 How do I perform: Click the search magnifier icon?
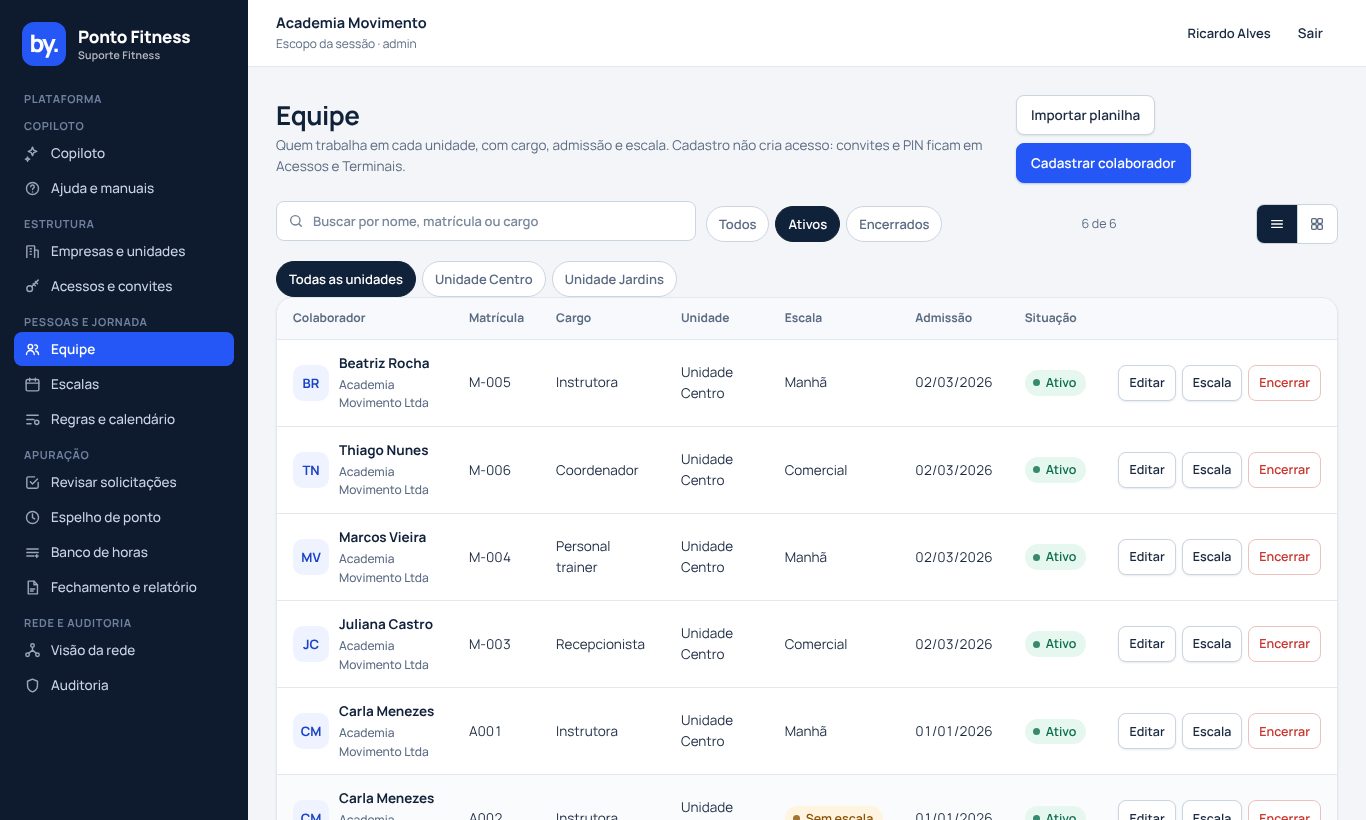(296, 221)
